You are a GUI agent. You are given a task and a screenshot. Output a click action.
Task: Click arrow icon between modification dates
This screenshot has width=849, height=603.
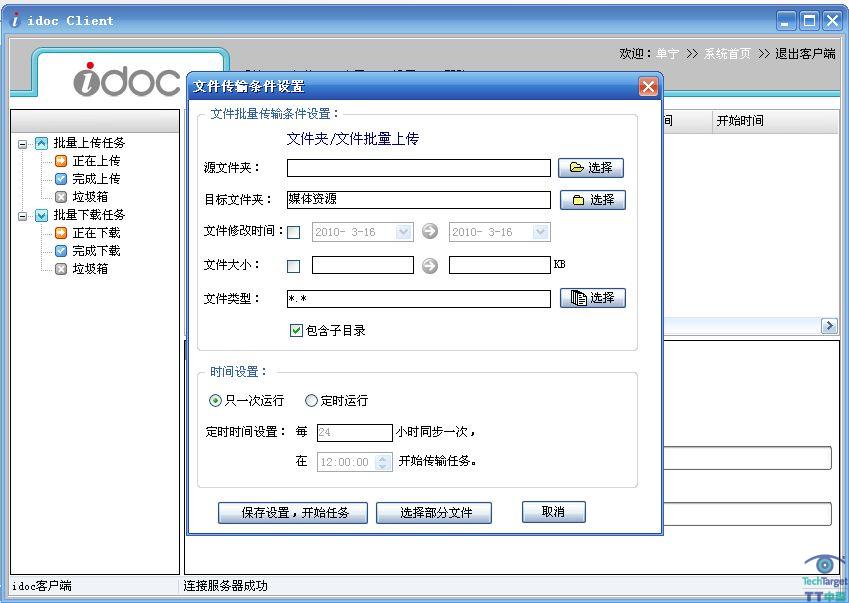pyautogui.click(x=430, y=232)
